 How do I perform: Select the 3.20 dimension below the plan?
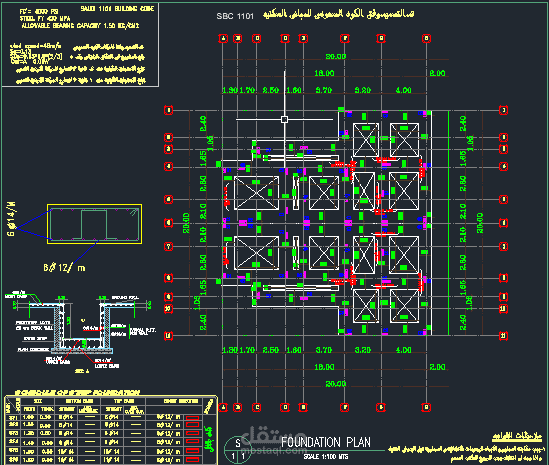tap(363, 350)
